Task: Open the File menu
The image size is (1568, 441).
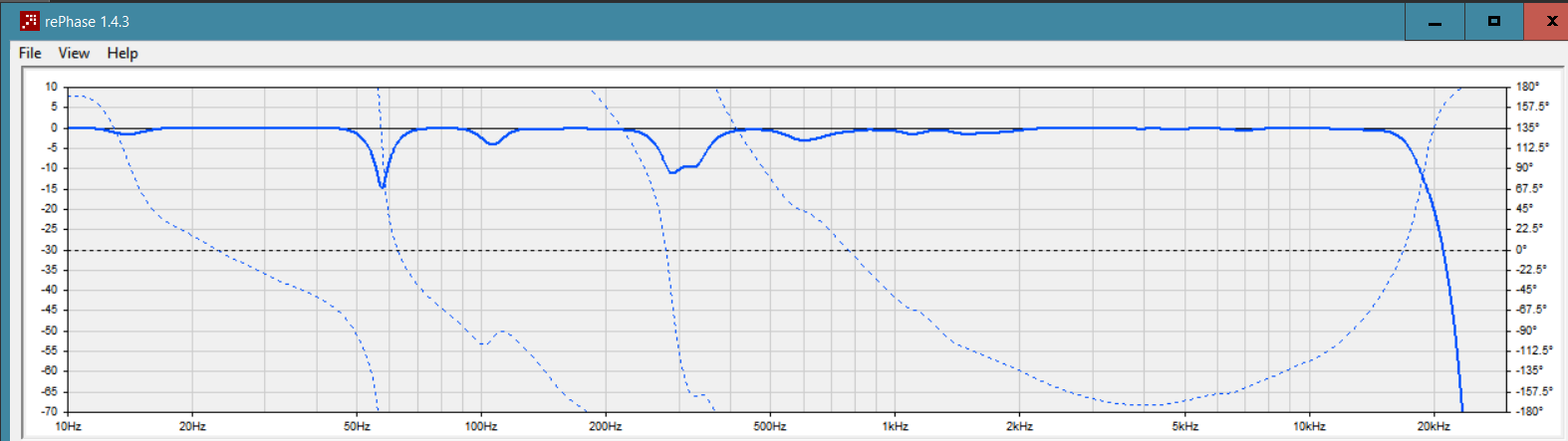Action: pyautogui.click(x=30, y=54)
